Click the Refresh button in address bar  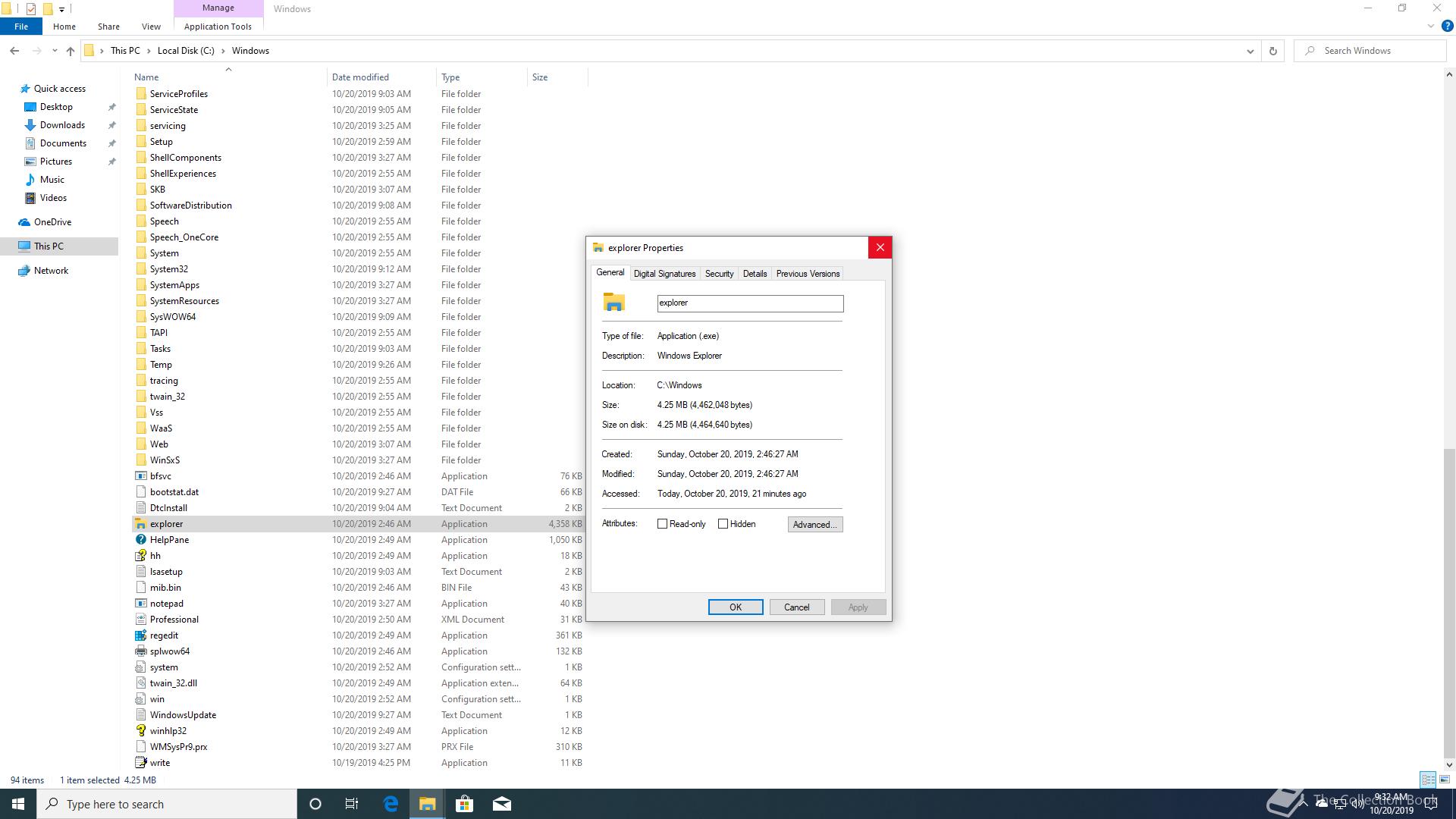pyautogui.click(x=1273, y=51)
